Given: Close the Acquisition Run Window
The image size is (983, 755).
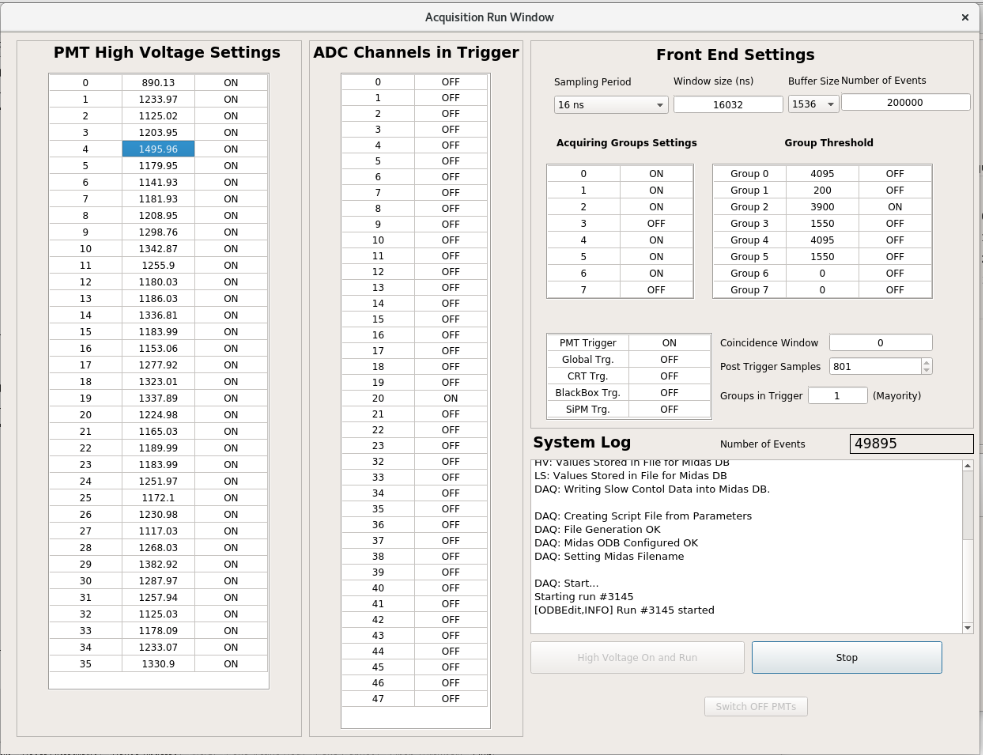Looking at the screenshot, I should click(964, 17).
